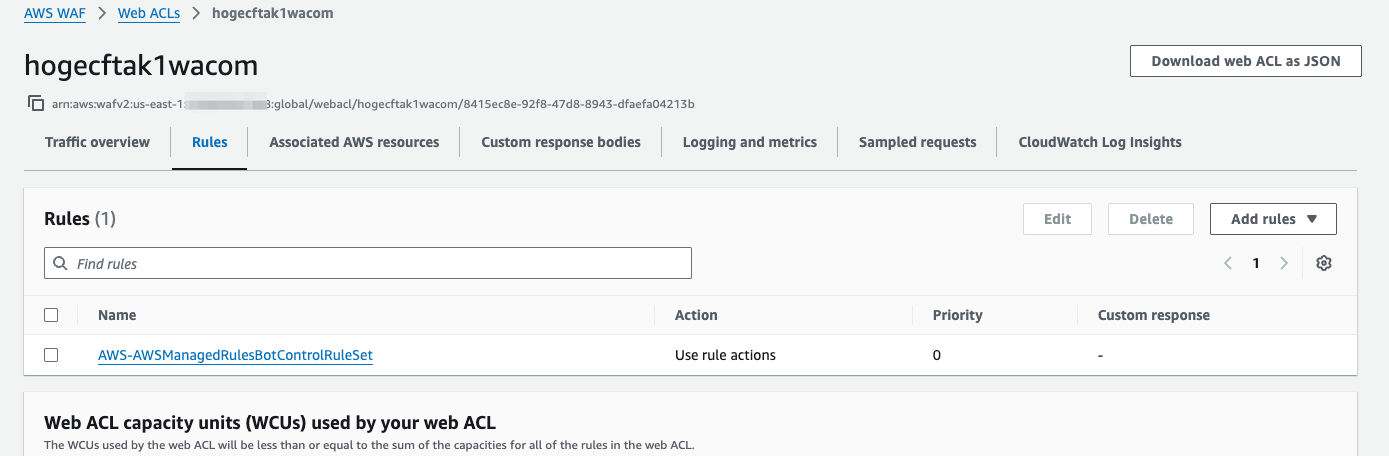This screenshot has height=456, width=1389.
Task: Copy the web ACL ARN icon
Action: pos(36,103)
